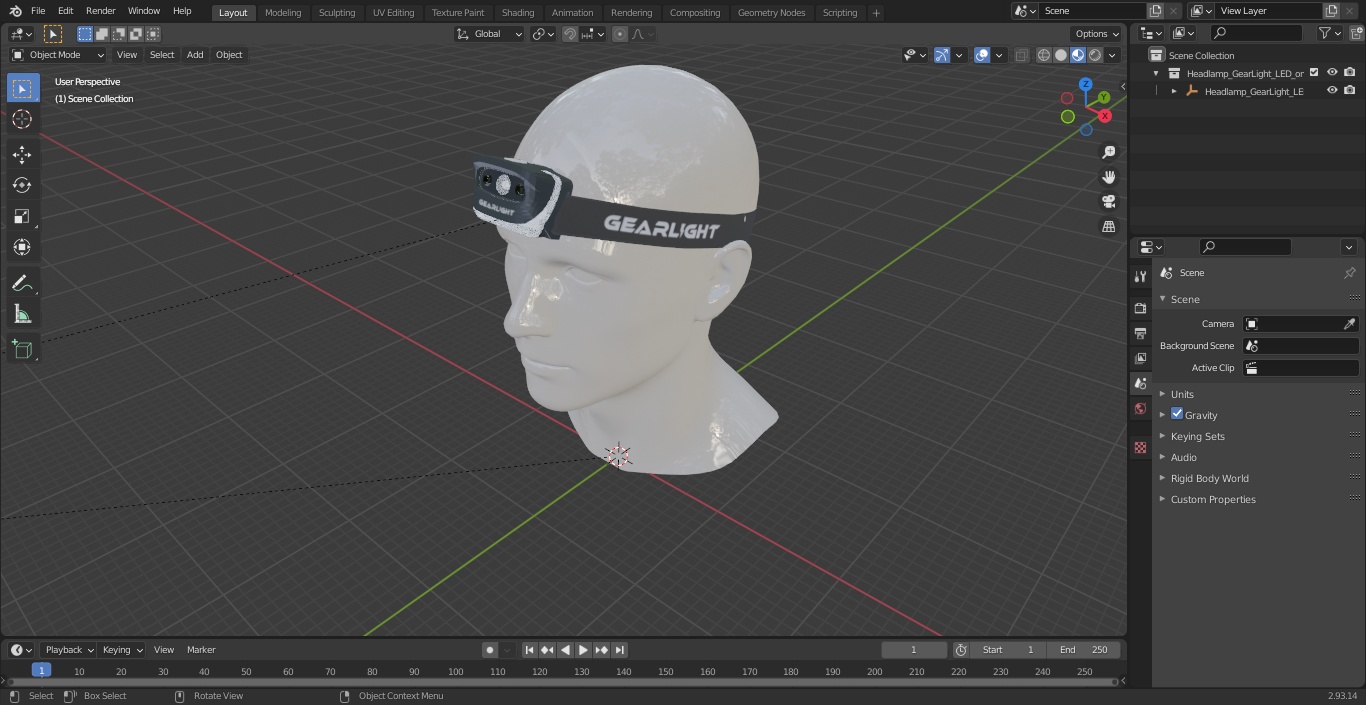
Task: Open the Add menu in viewport header
Action: [195, 55]
